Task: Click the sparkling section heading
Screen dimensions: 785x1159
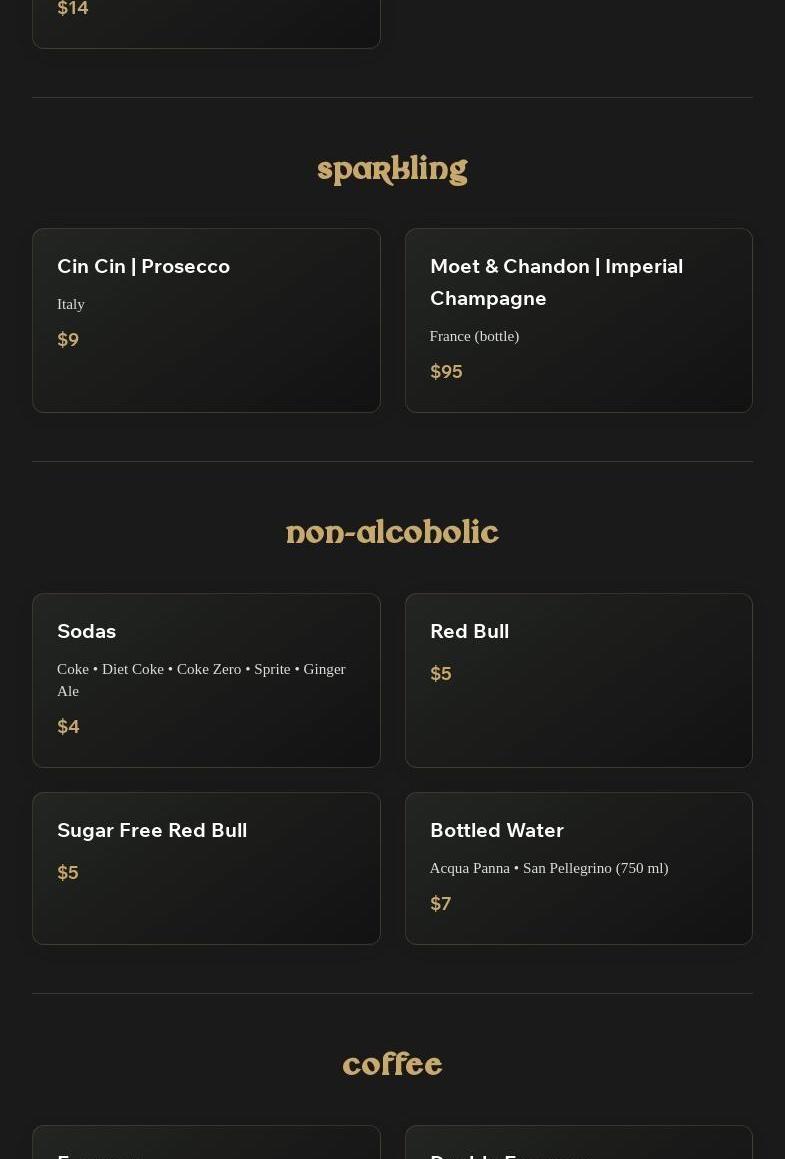Action: pyautogui.click(x=392, y=170)
